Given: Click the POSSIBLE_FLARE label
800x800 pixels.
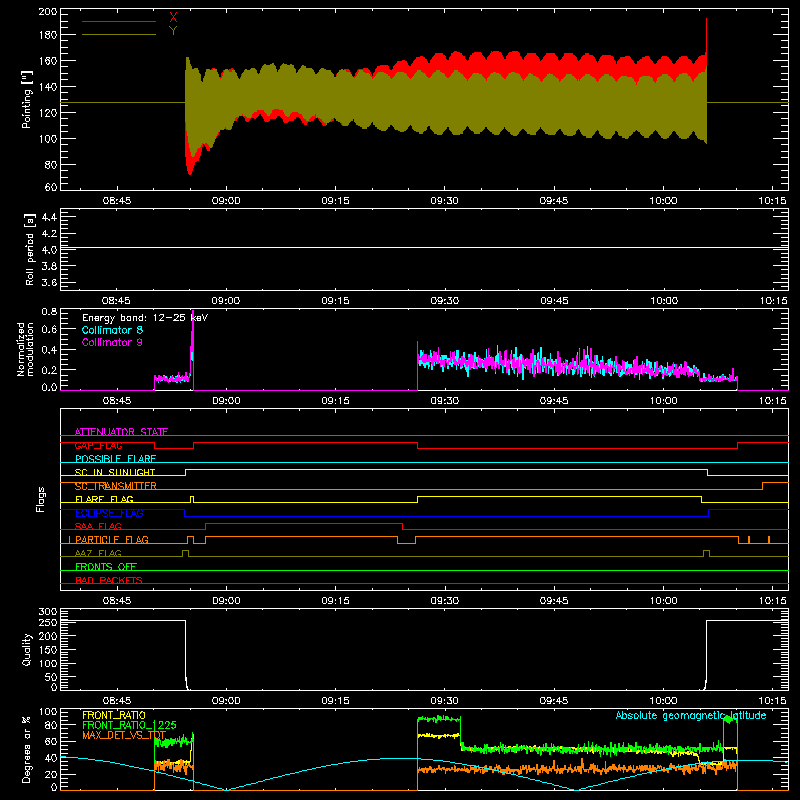Looking at the screenshot, I should point(115,459).
